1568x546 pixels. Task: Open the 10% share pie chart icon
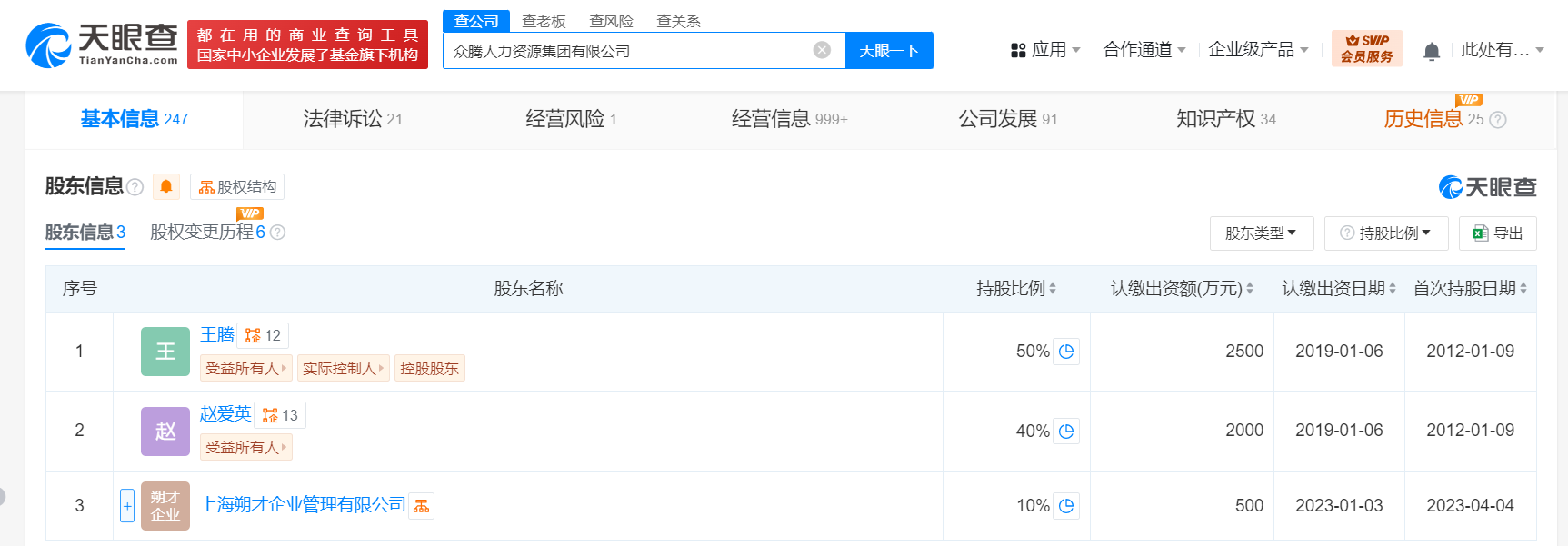click(x=1067, y=506)
